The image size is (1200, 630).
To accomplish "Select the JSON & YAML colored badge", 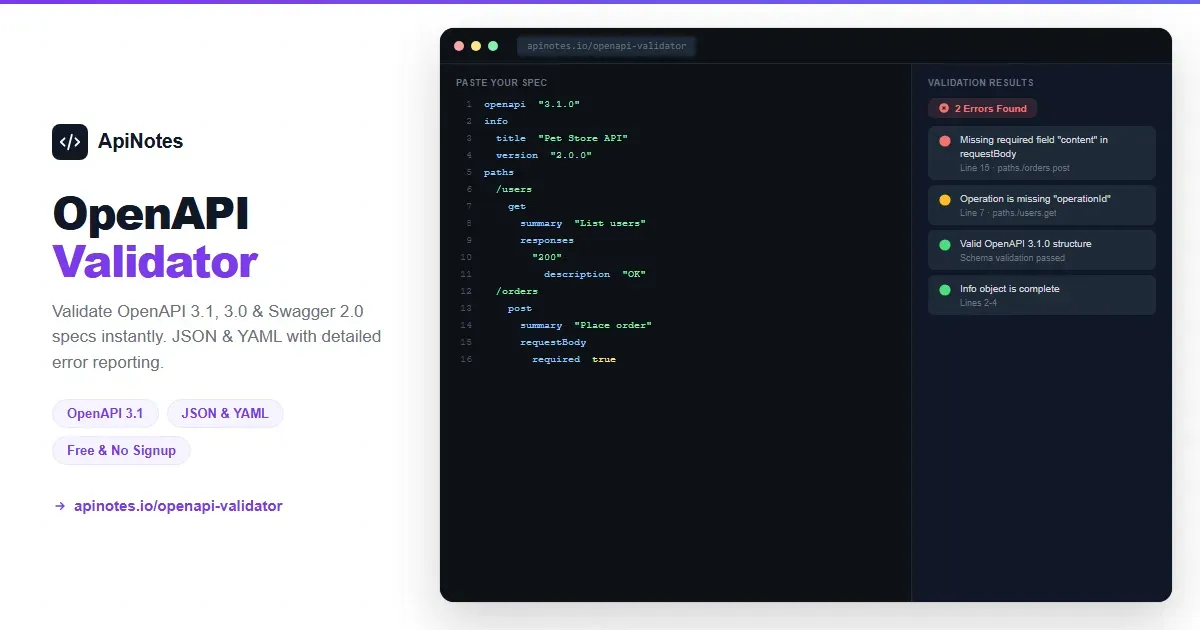I will (225, 413).
